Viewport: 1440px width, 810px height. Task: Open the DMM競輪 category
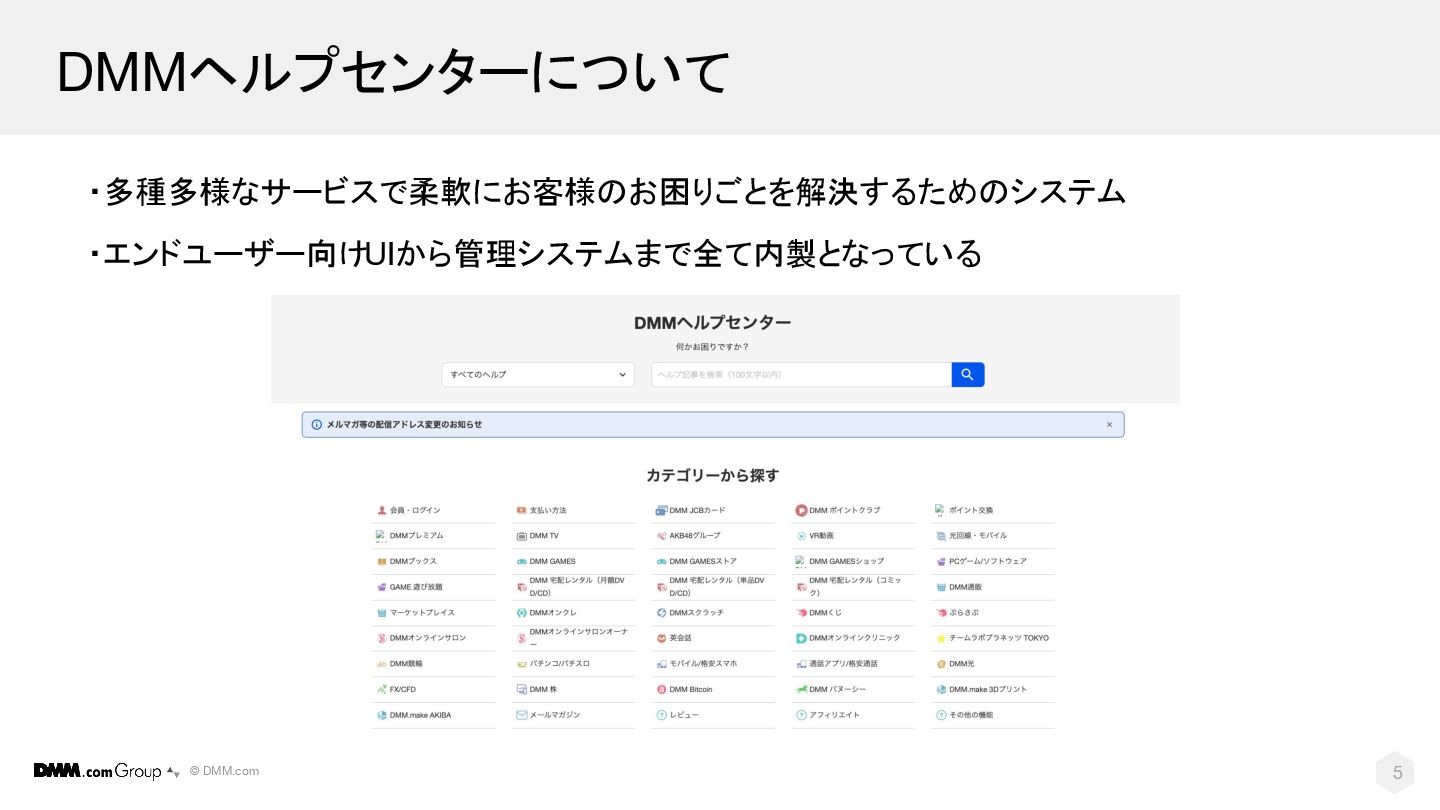(433, 663)
